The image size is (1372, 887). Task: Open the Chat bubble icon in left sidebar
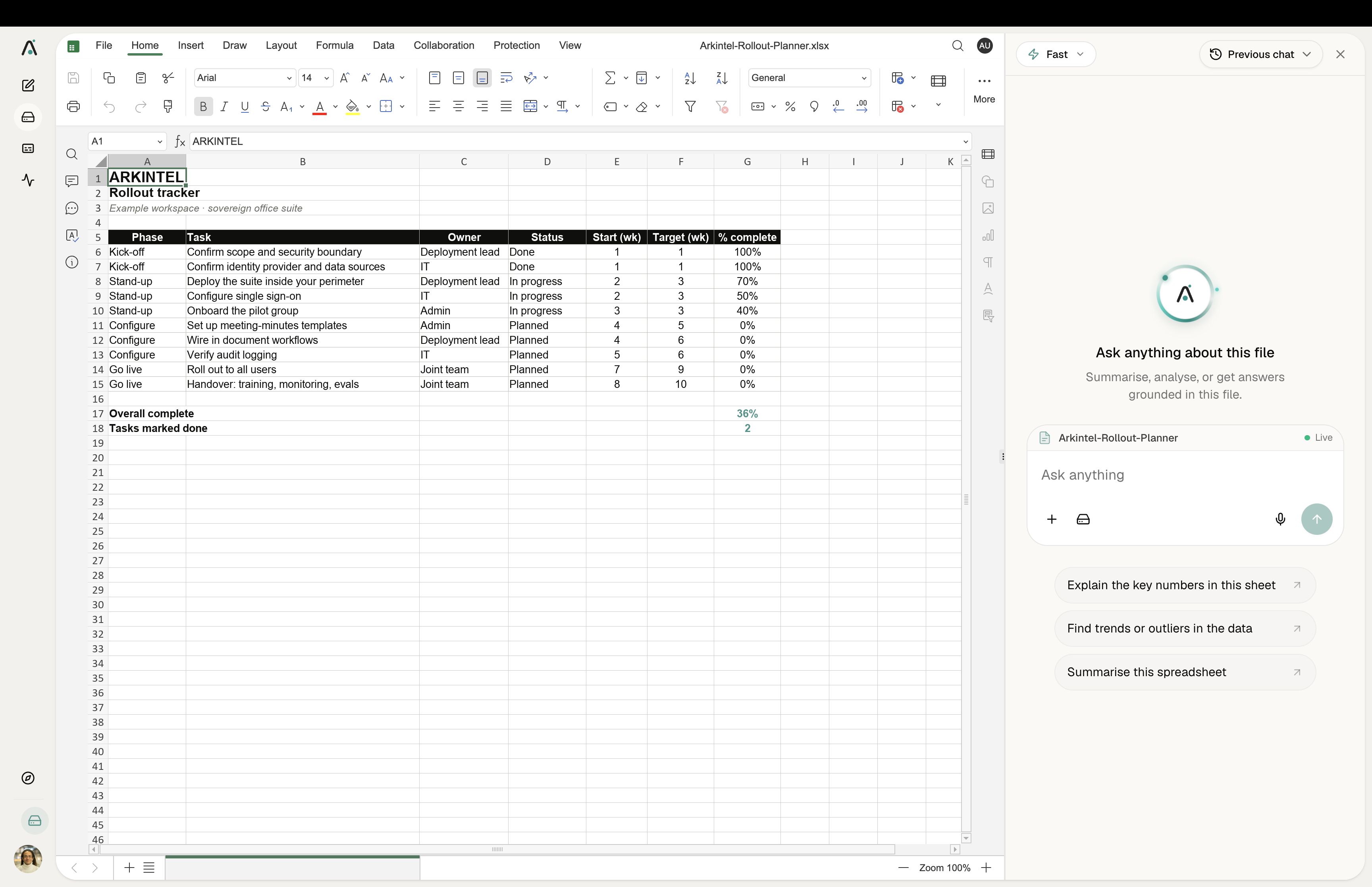[71, 208]
